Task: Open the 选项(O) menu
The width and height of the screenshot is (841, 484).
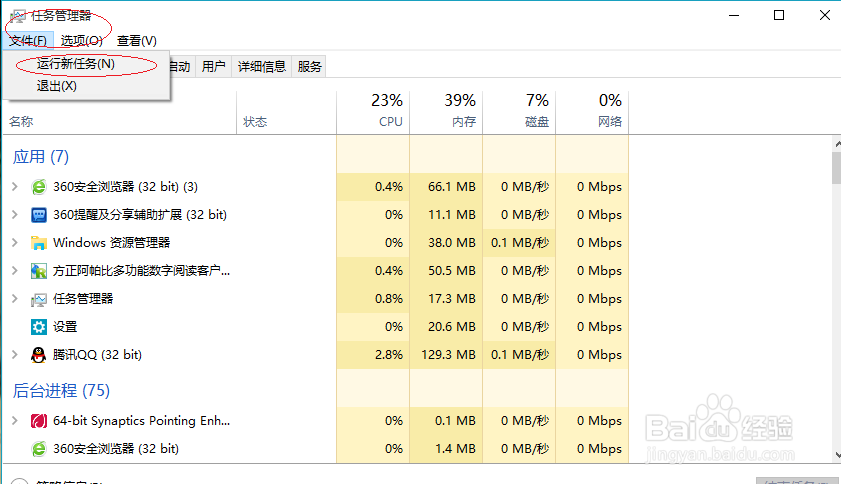Action: tap(81, 41)
